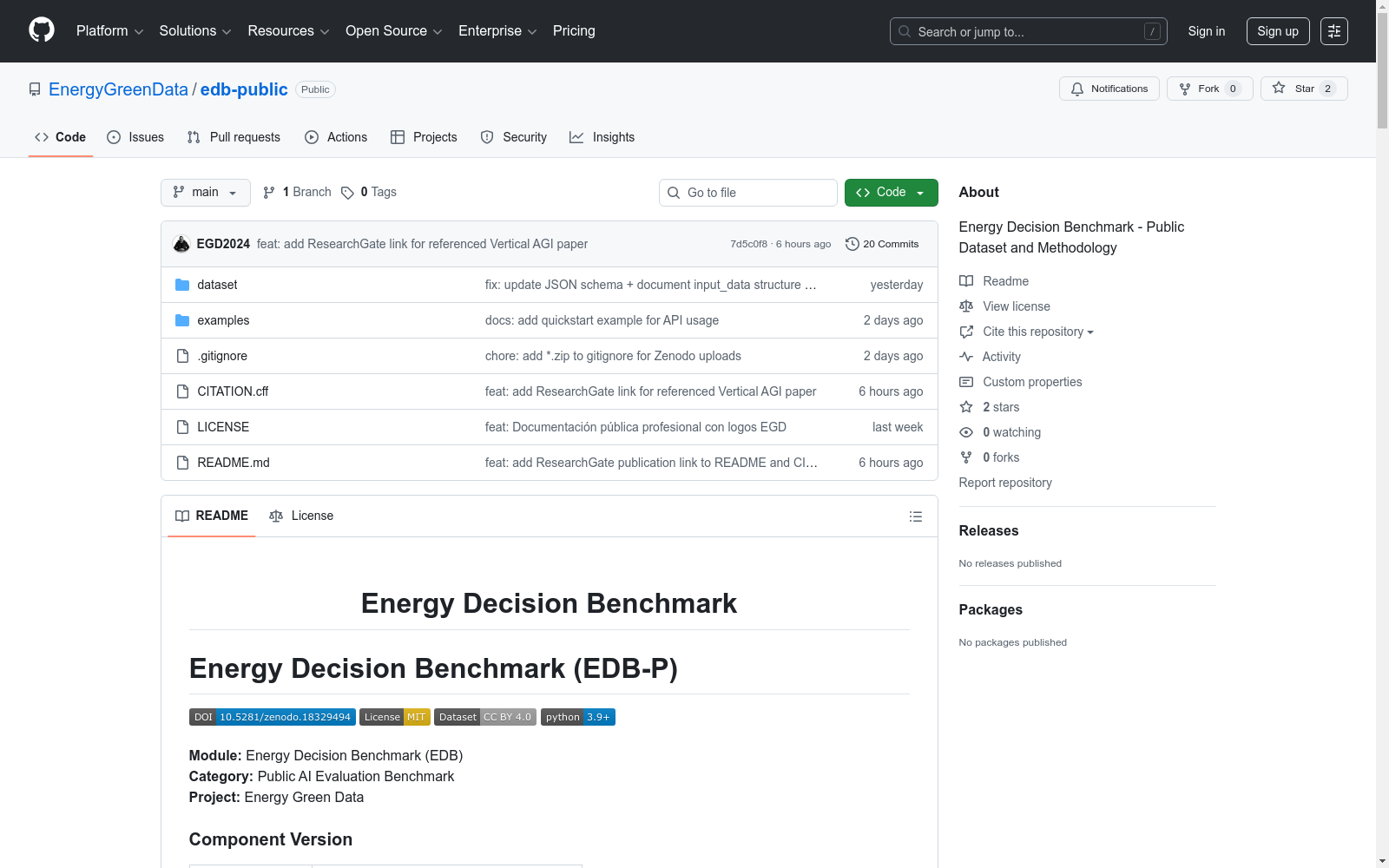Open the Projects tab
Image resolution: width=1389 pixels, height=868 pixels.
[x=424, y=137]
